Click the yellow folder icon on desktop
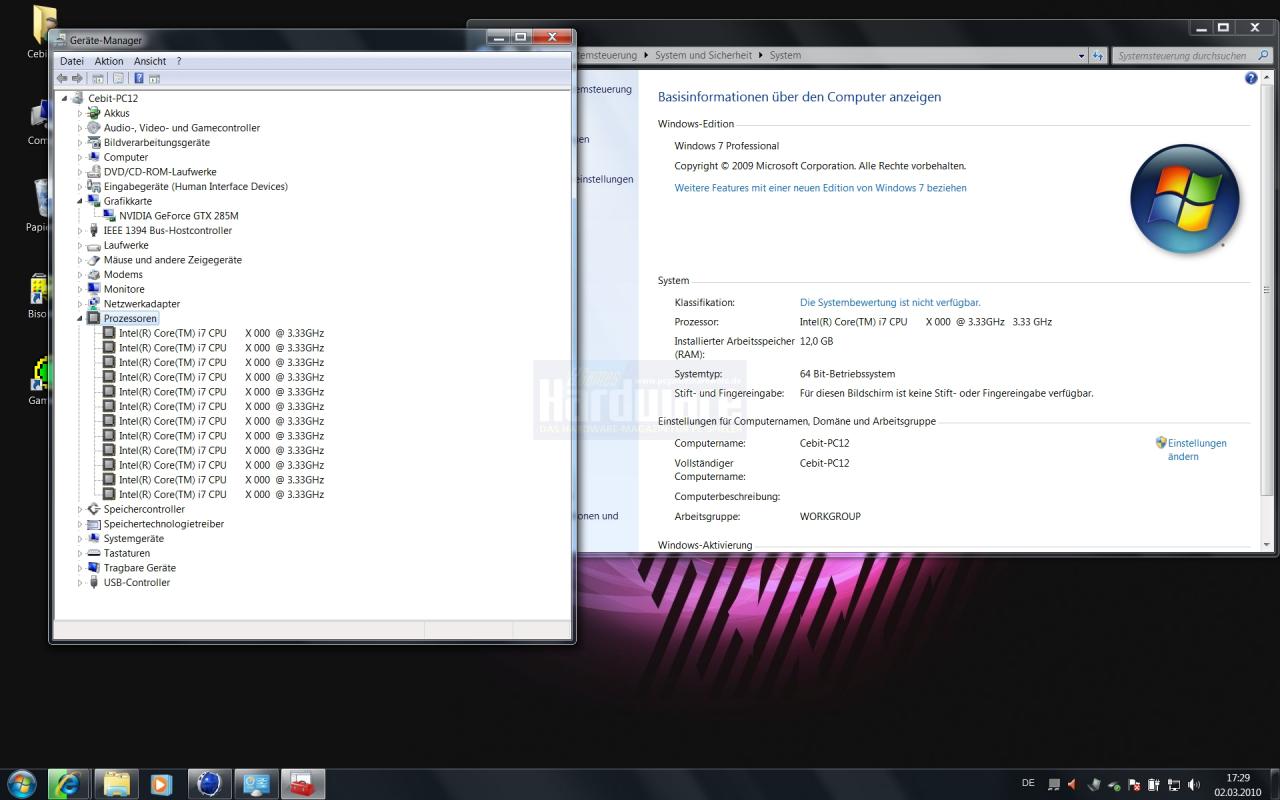The width and height of the screenshot is (1280, 800). pos(42,25)
